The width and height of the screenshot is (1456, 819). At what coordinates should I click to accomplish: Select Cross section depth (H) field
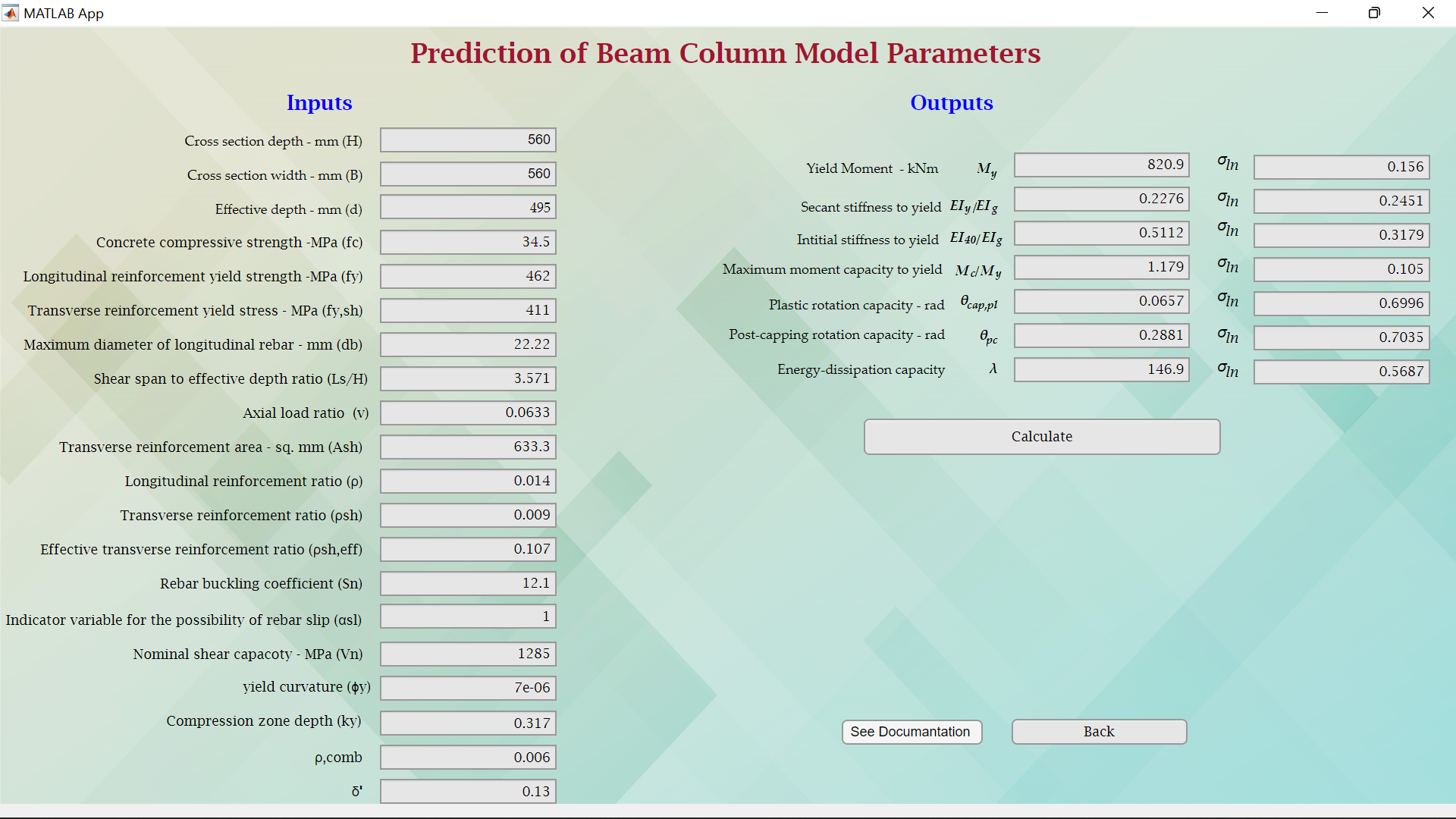tap(468, 140)
